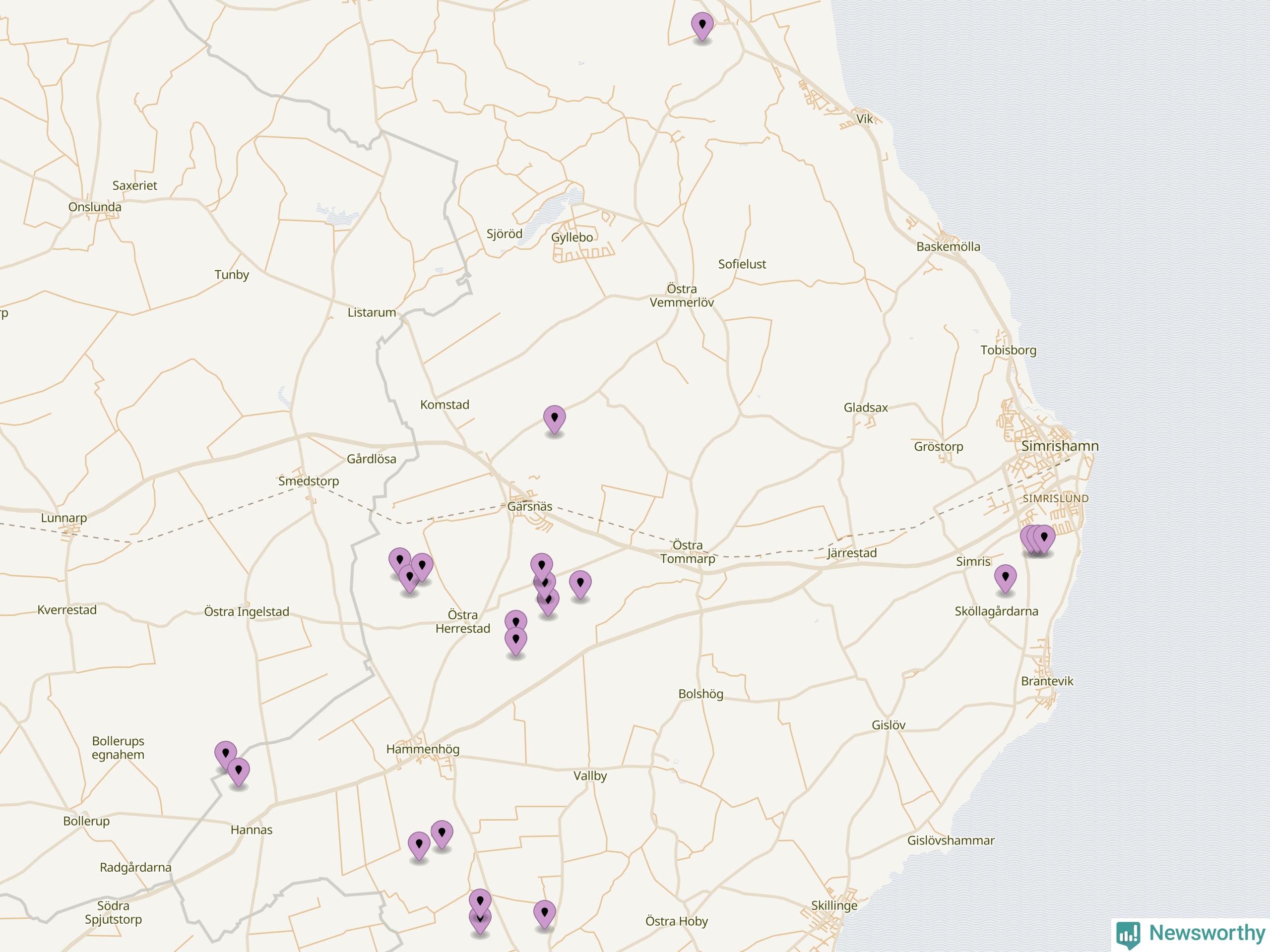Click the Saxeriet place label
The width and height of the screenshot is (1270, 952).
tap(135, 185)
